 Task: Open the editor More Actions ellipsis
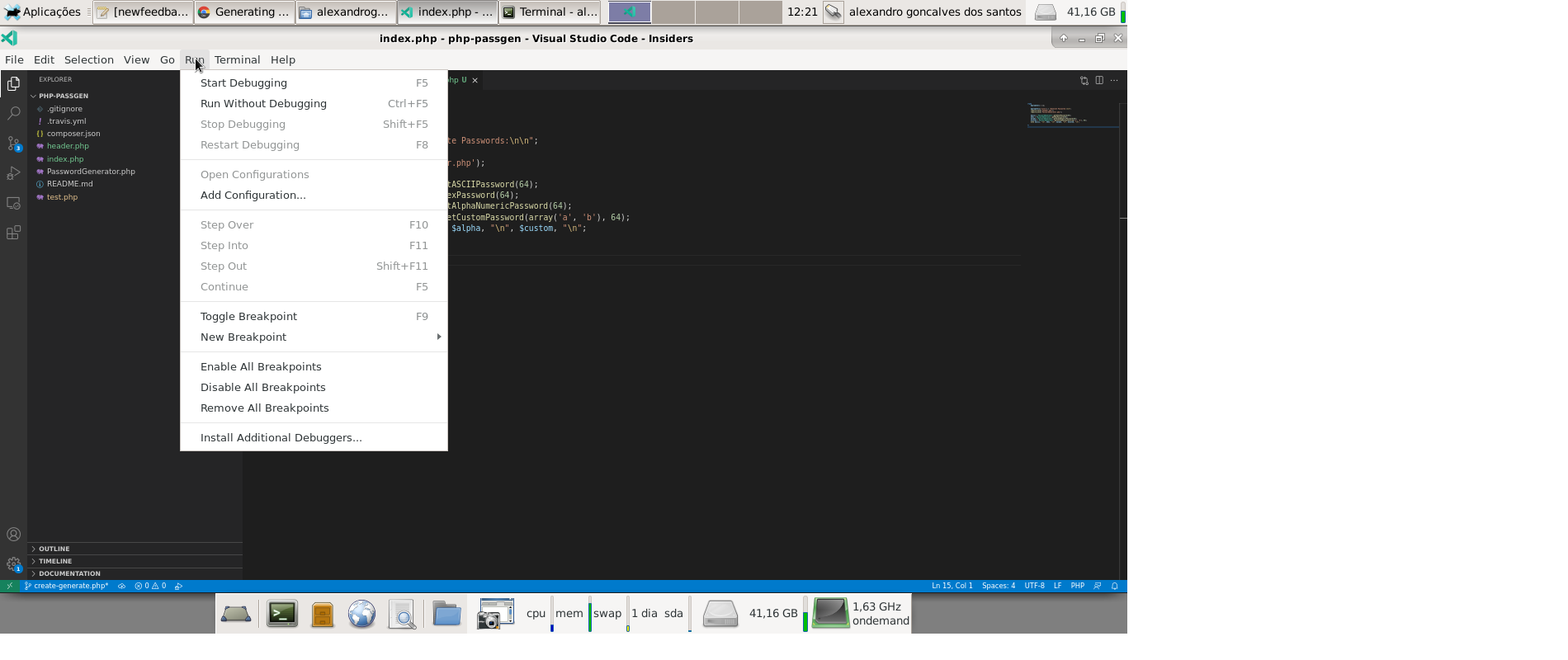pyautogui.click(x=1114, y=80)
